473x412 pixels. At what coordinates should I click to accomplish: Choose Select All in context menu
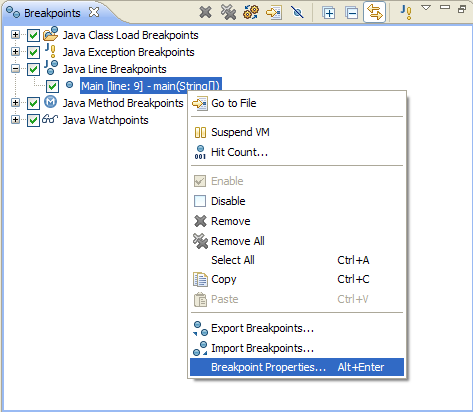pyautogui.click(x=297, y=260)
